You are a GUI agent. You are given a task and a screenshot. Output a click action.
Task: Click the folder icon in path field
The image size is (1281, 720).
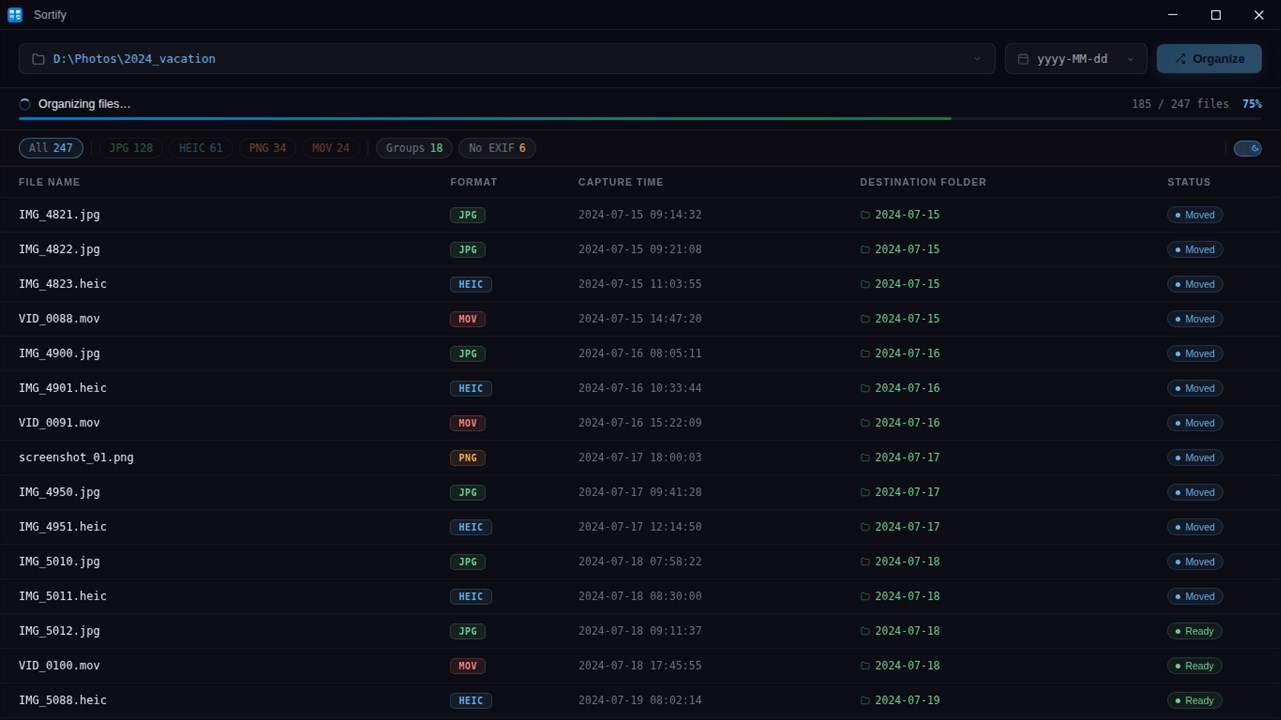click(x=38, y=59)
